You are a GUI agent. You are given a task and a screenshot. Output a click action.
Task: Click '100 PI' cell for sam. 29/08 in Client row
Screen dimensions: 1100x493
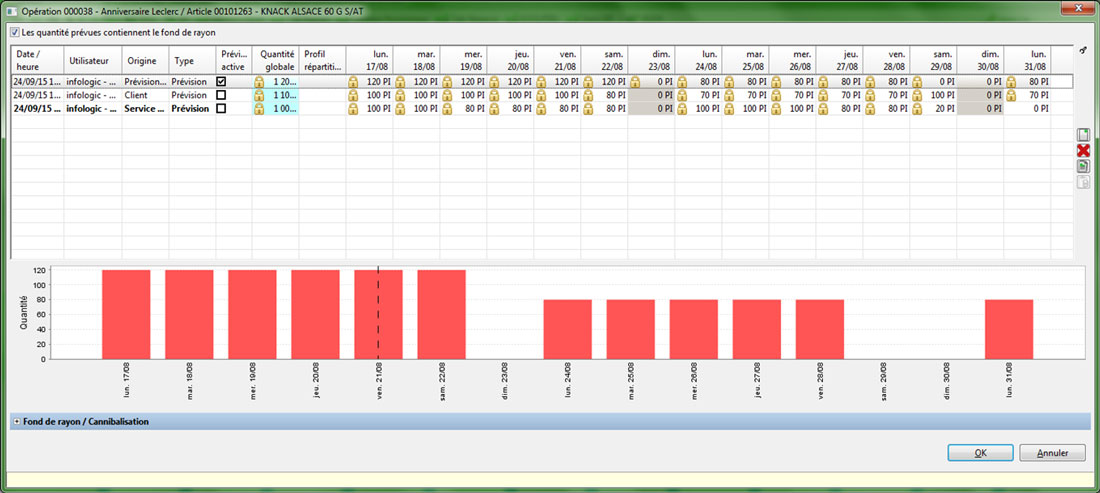[x=934, y=95]
